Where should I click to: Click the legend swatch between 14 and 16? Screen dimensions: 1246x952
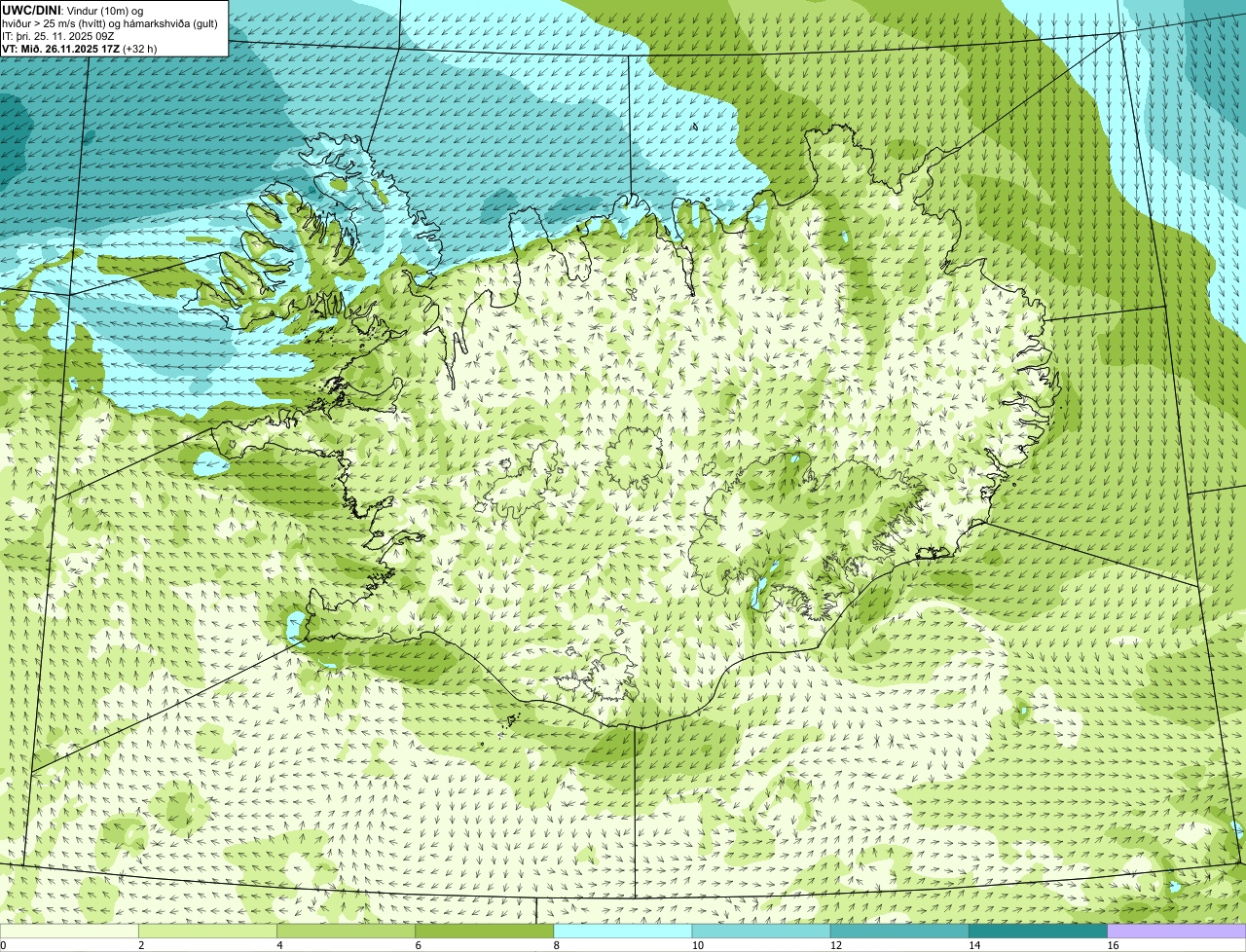[x=1039, y=932]
